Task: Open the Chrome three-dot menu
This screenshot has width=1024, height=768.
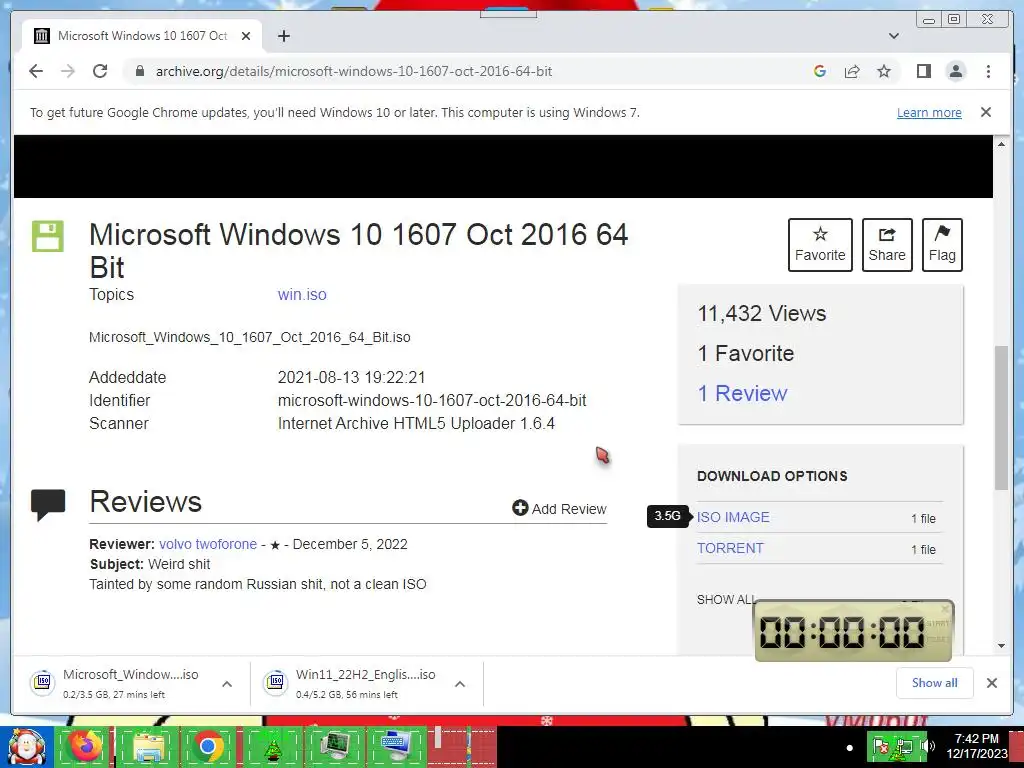Action: point(988,71)
